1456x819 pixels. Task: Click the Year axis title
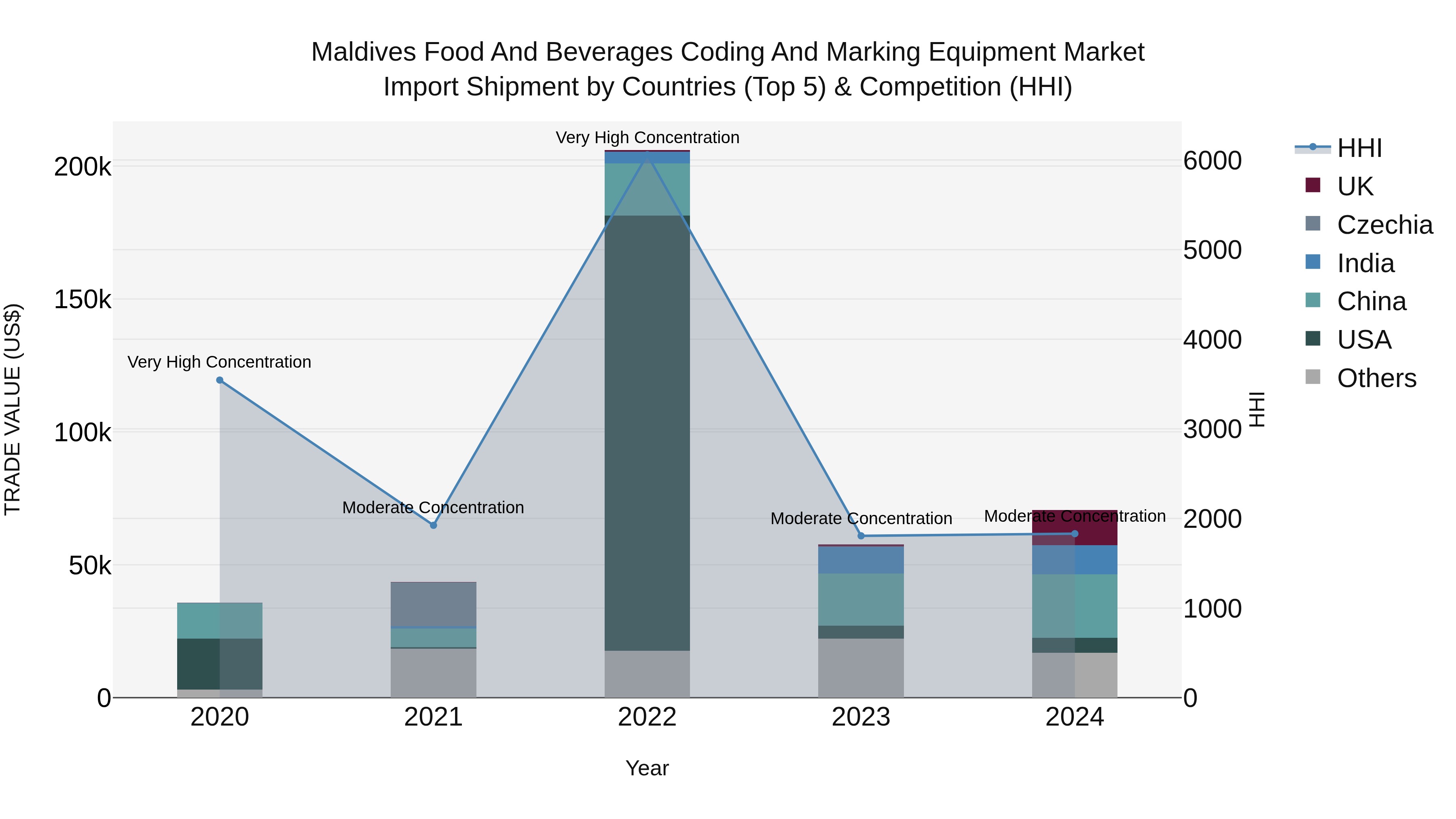coord(647,768)
